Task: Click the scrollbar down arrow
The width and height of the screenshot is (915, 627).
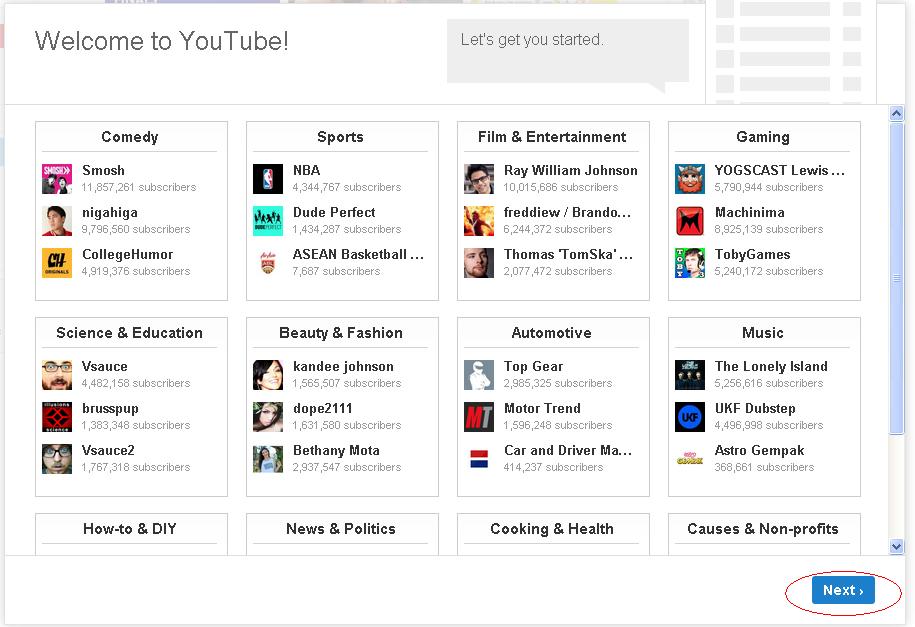Action: pos(897,545)
